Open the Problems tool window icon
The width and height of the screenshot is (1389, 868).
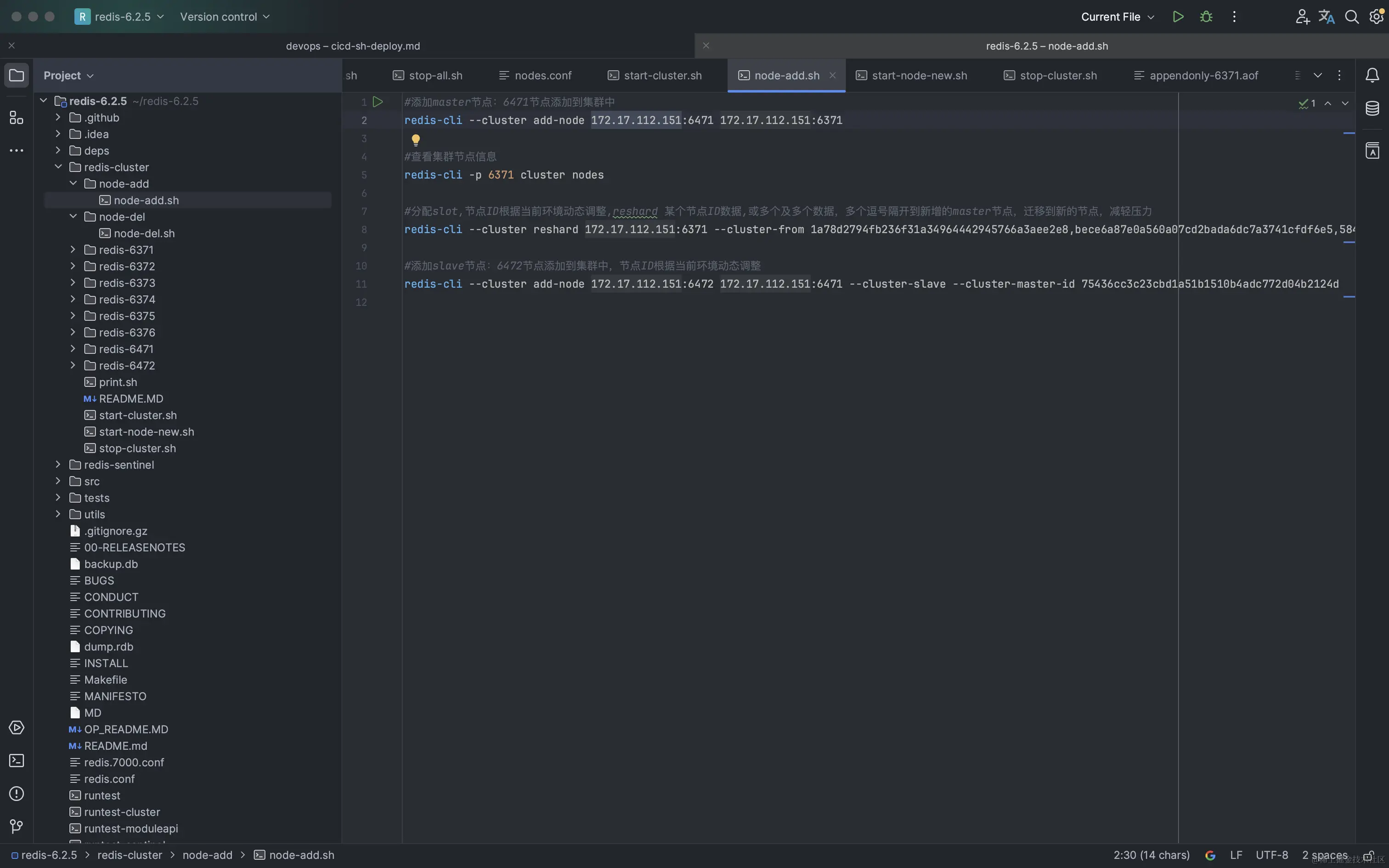tap(17, 794)
